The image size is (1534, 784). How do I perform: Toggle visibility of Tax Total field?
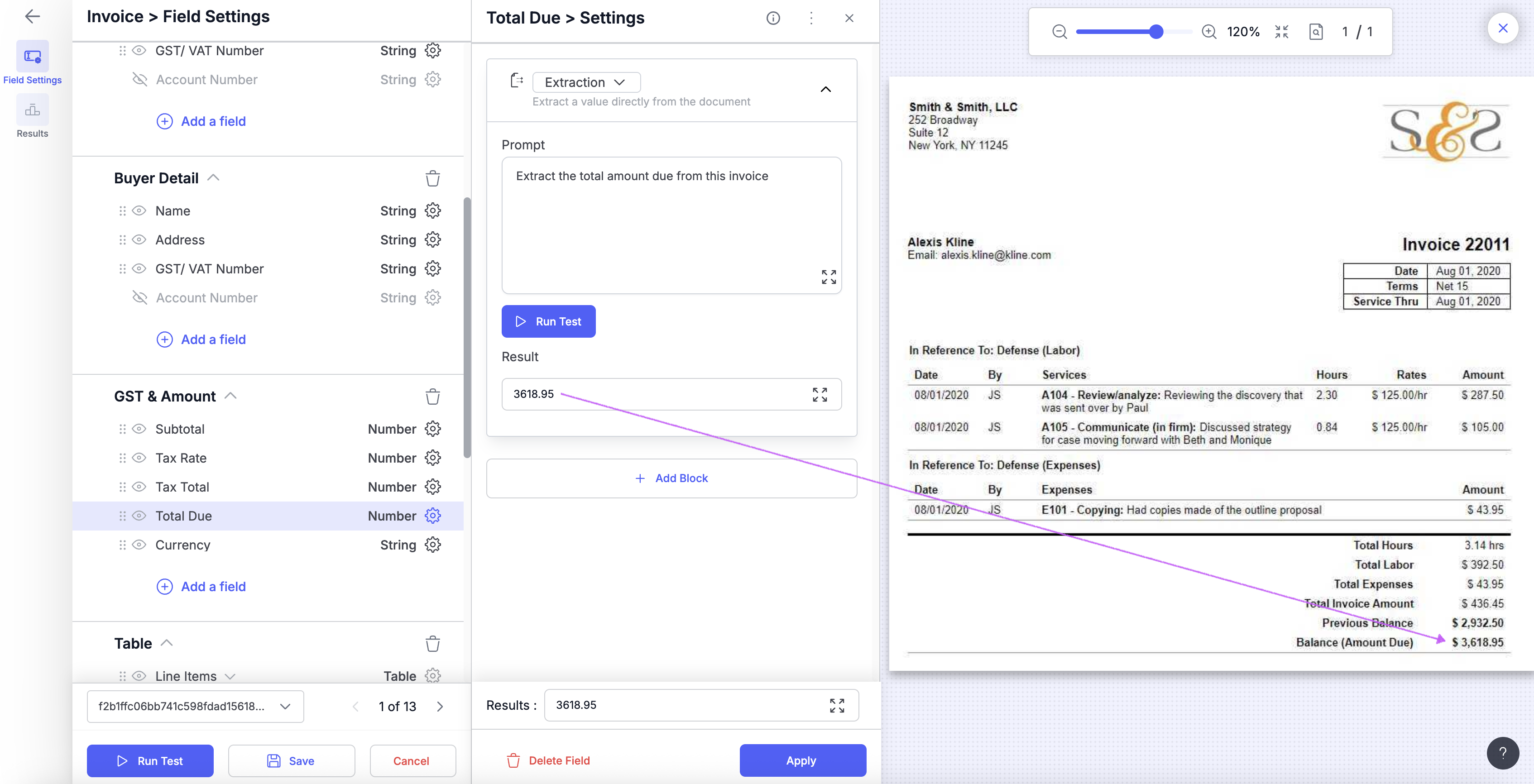(x=139, y=487)
